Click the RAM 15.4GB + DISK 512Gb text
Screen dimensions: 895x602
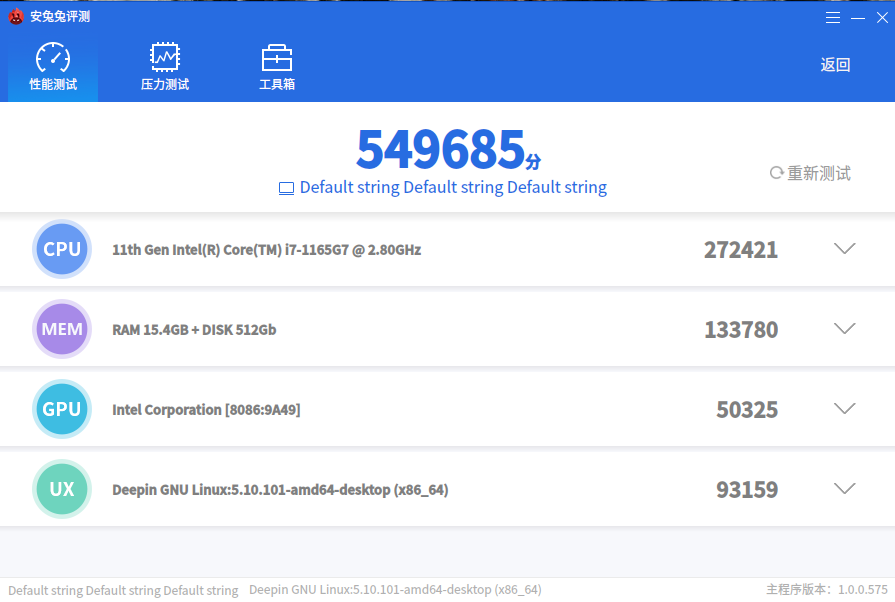194,330
